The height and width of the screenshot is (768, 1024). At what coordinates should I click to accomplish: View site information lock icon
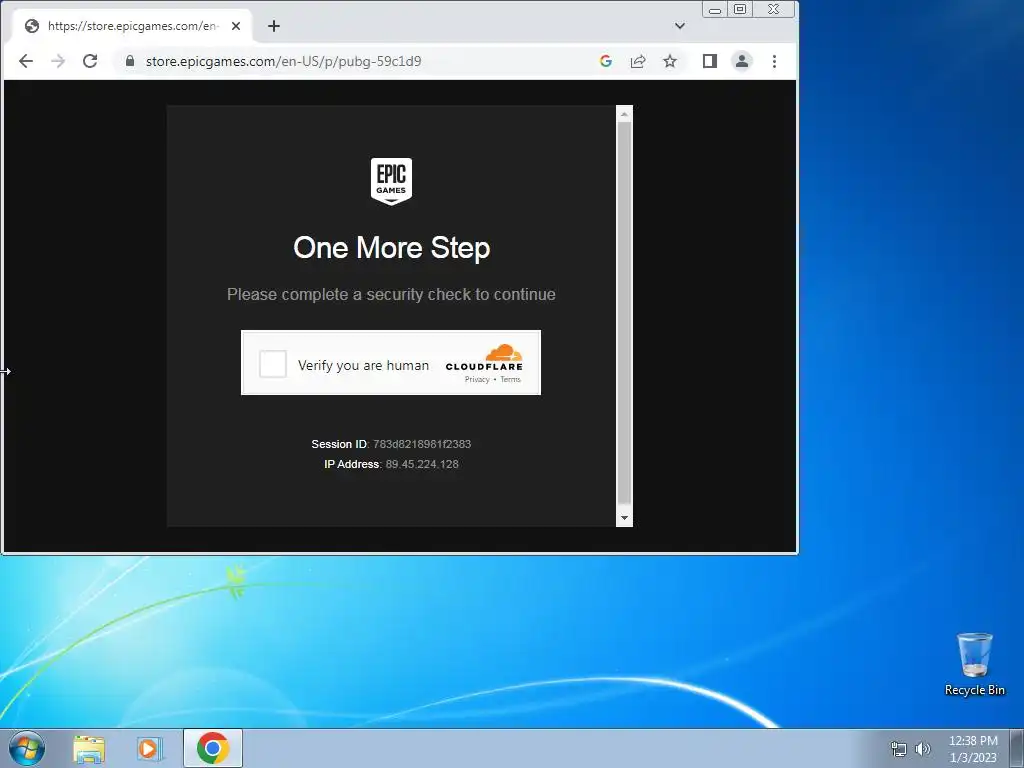(x=130, y=61)
